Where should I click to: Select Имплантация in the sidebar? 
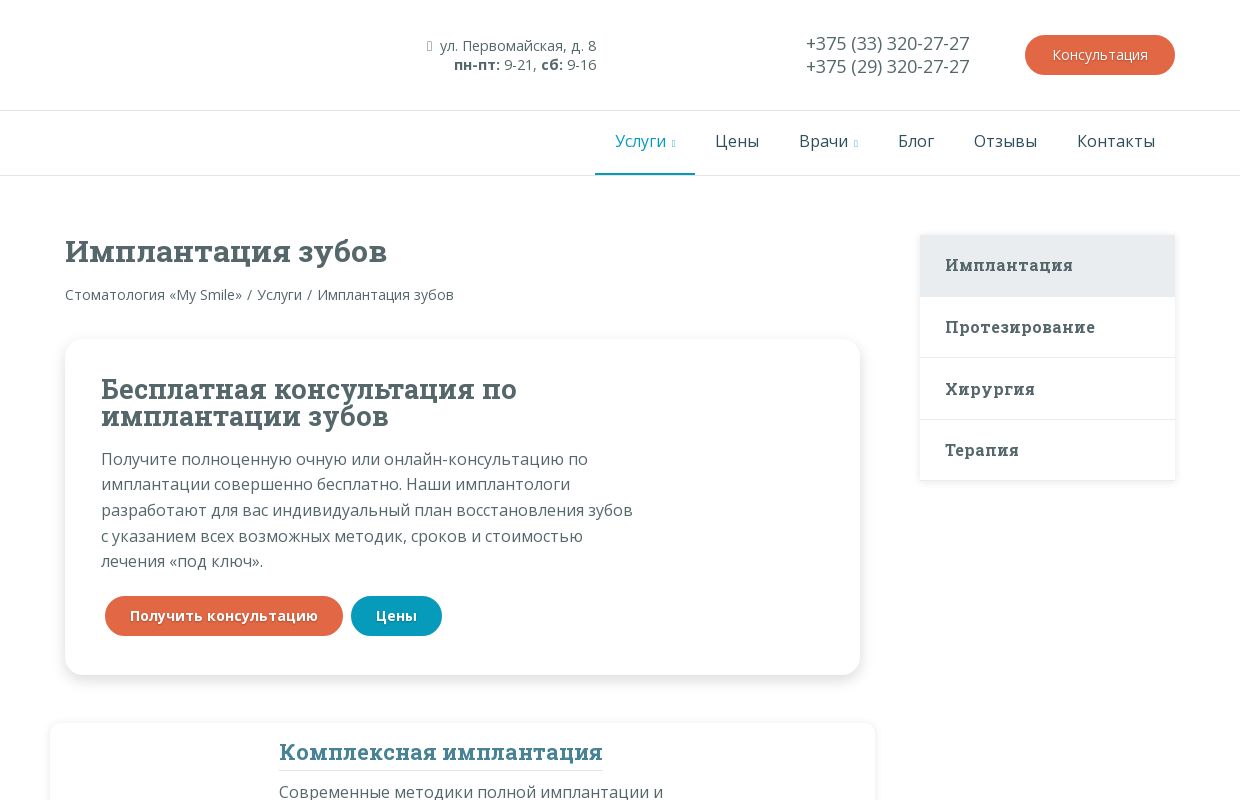[1009, 266]
